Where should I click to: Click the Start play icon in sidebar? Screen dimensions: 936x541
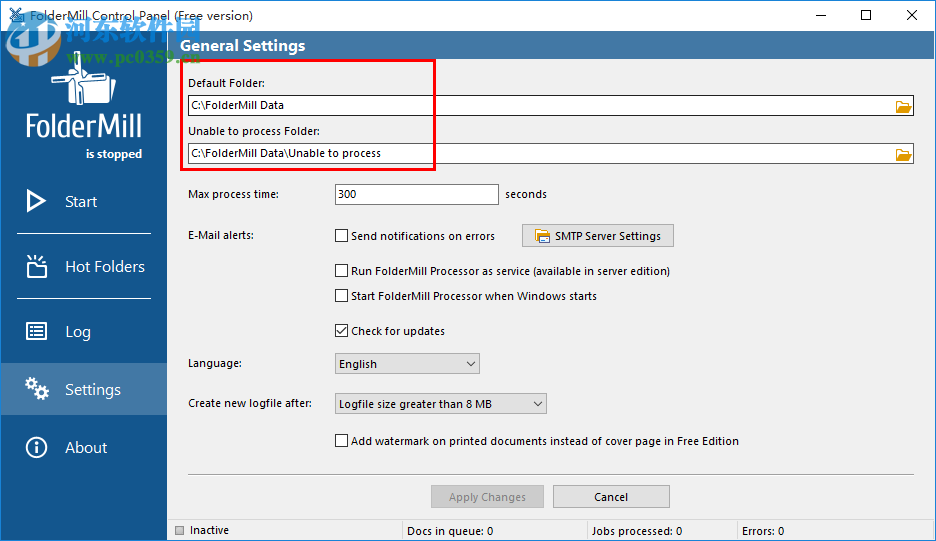[x=36, y=201]
